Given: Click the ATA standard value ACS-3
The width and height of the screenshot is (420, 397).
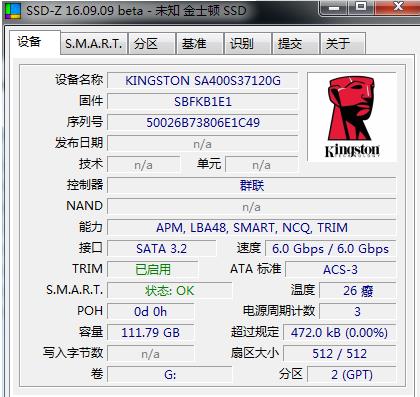Looking at the screenshot, I should pyautogui.click(x=341, y=270).
